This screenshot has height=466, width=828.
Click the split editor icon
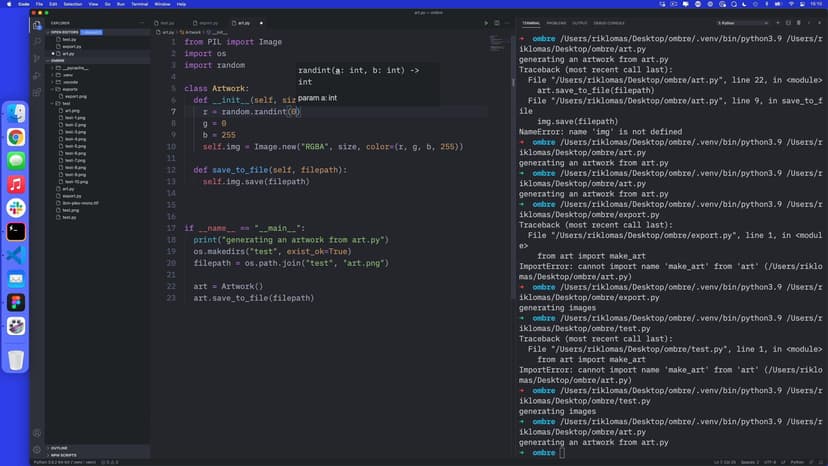[497, 22]
